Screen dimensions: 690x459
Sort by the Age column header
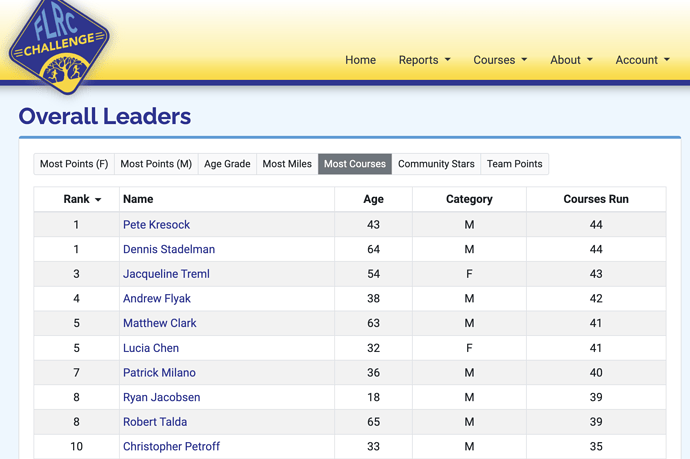click(x=373, y=199)
